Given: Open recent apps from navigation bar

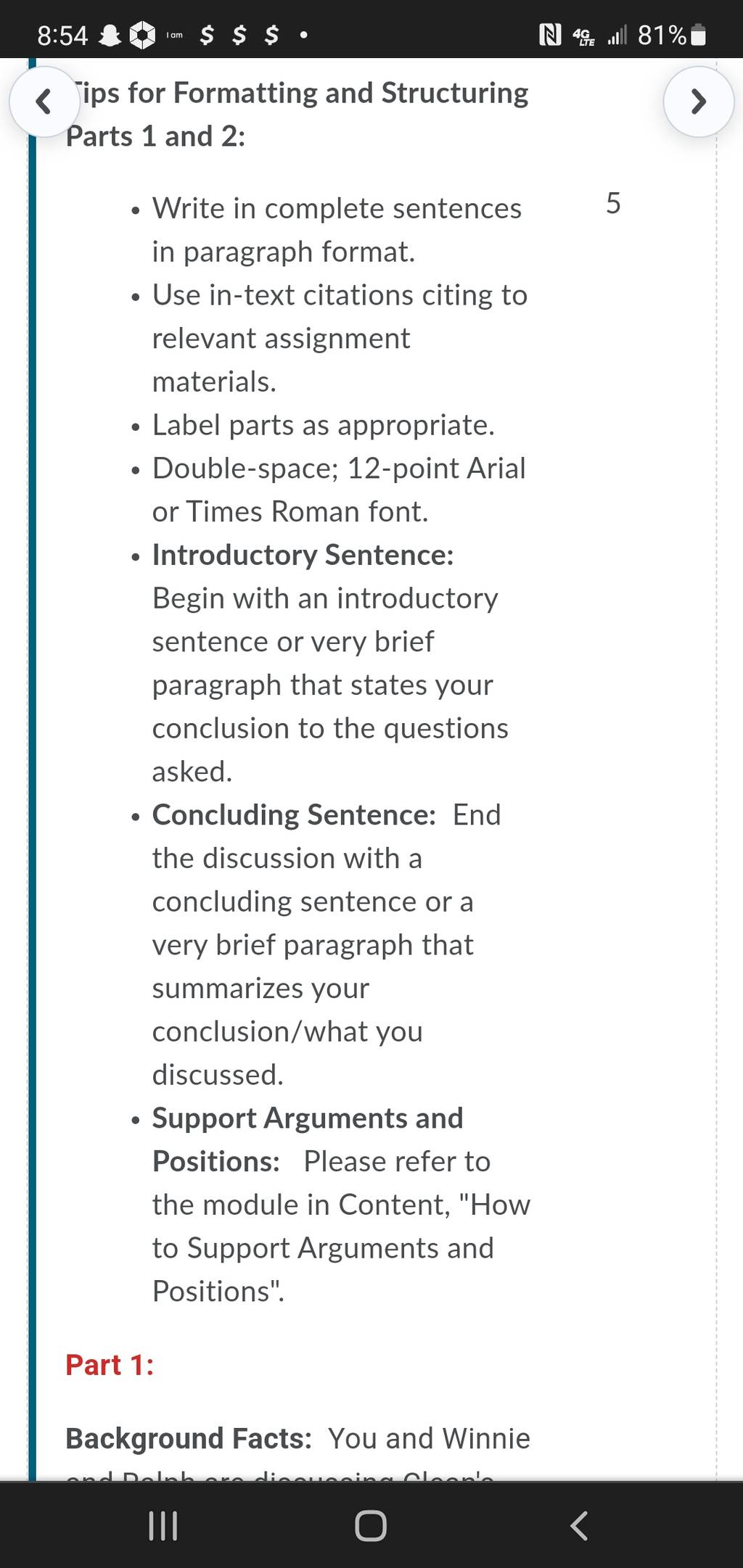Looking at the screenshot, I should (163, 1526).
